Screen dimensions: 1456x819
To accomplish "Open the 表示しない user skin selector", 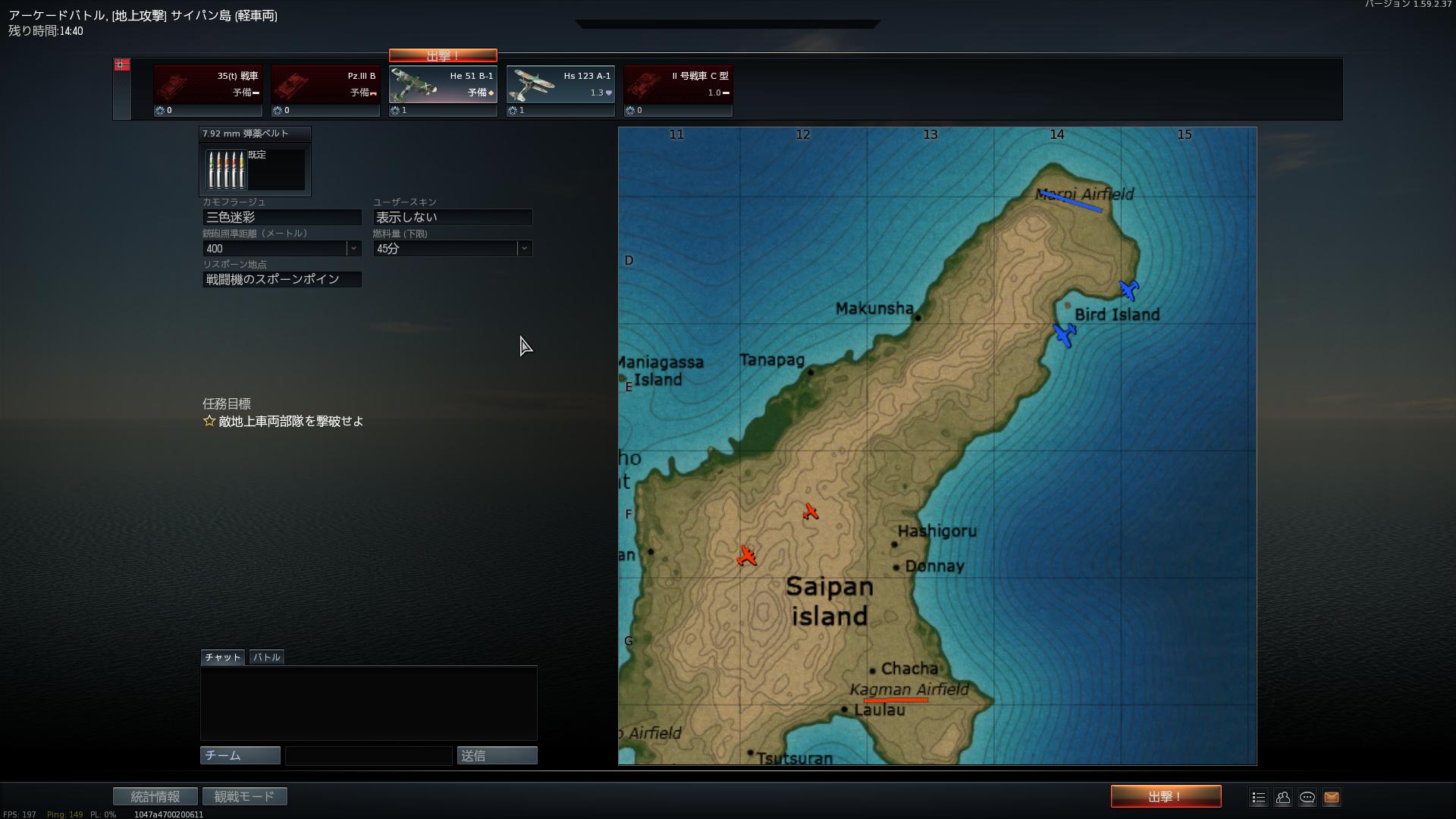I will (x=452, y=218).
